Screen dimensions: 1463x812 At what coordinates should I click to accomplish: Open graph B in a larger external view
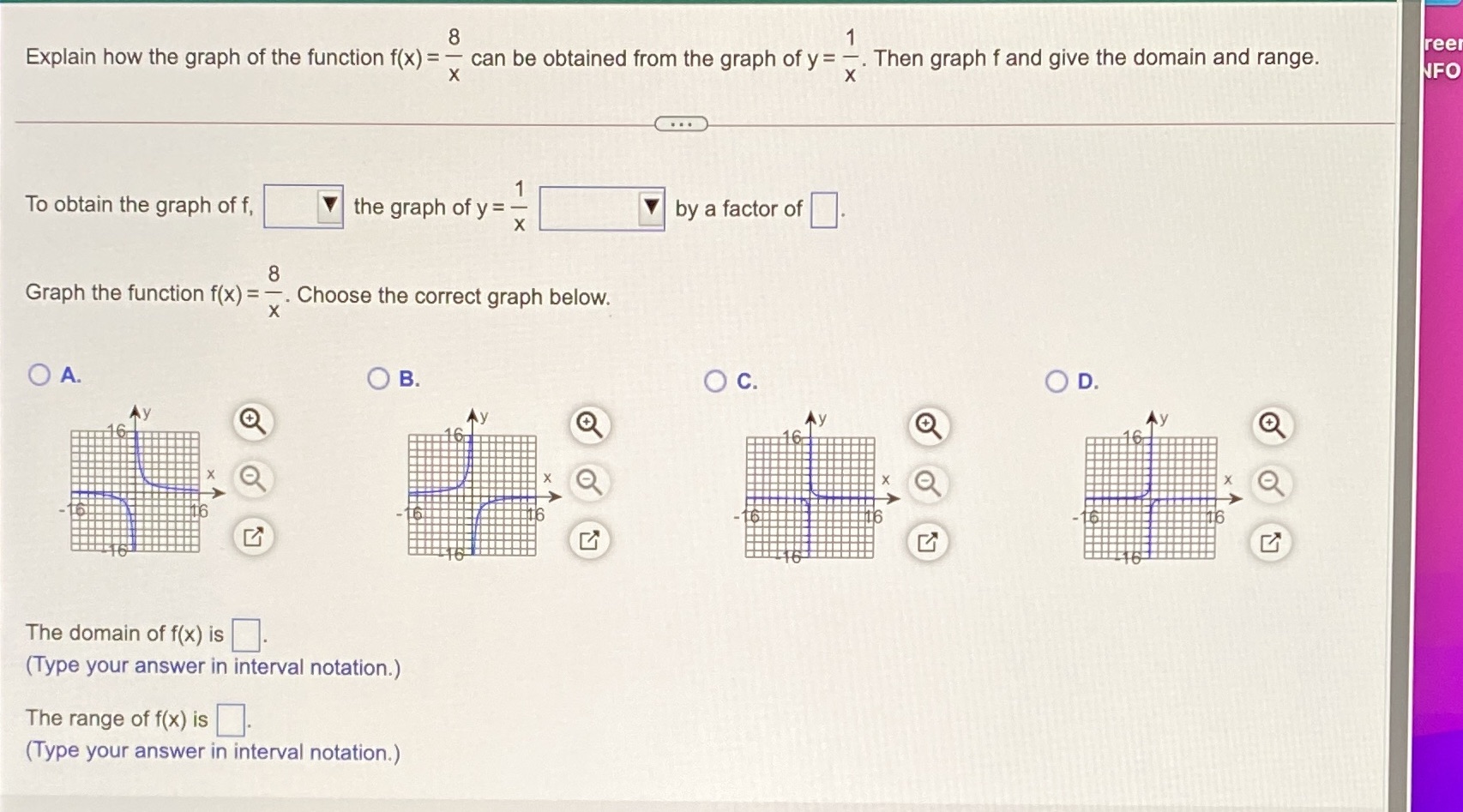588,540
